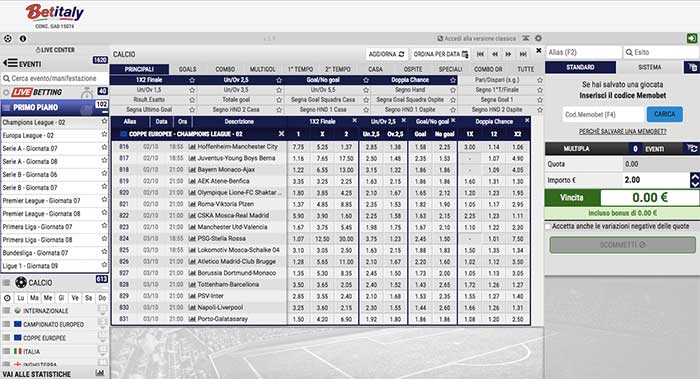
Task: Open Accedi alla versione classica link
Action: [x=476, y=38]
